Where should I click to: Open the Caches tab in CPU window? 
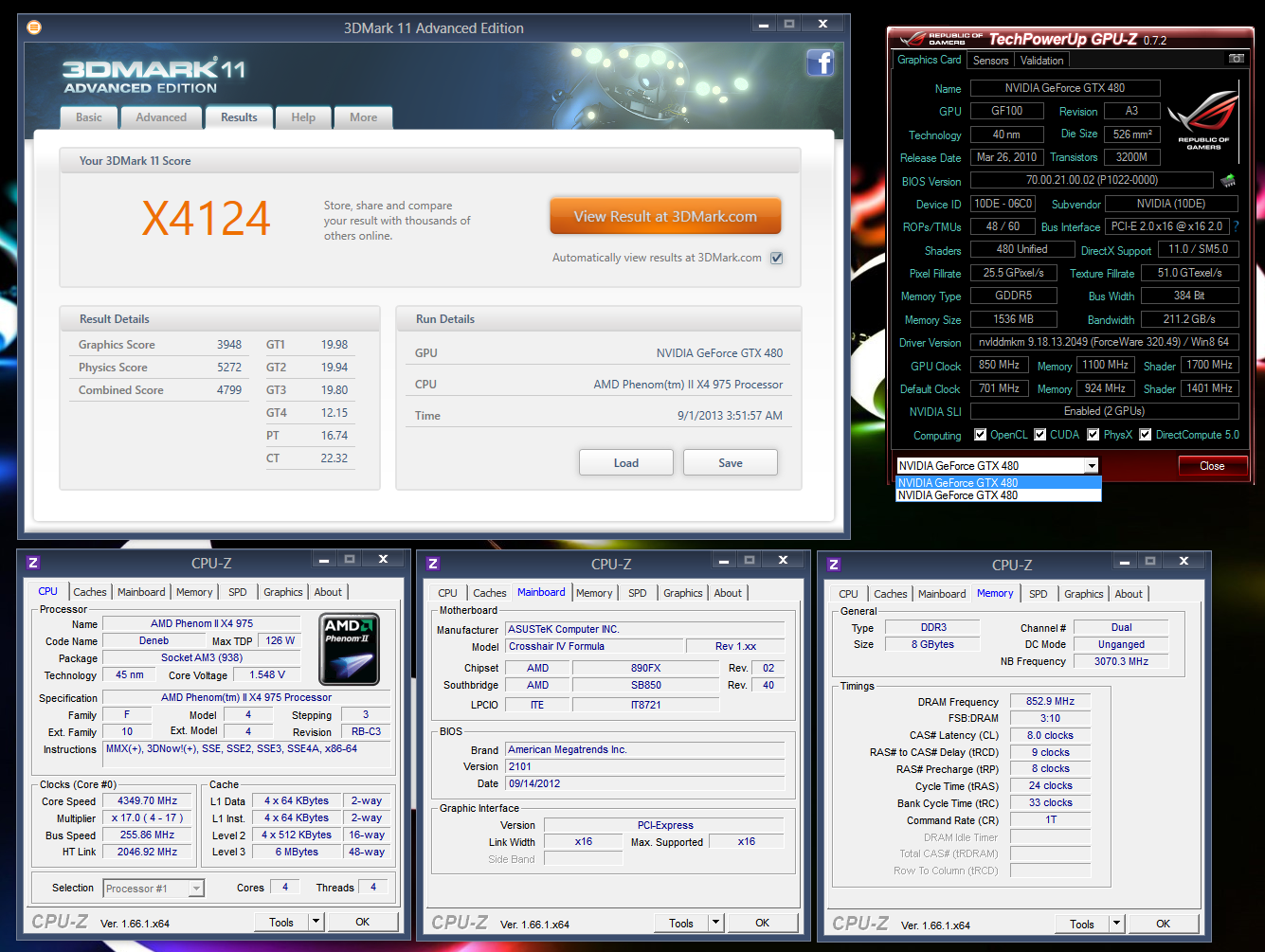tap(90, 592)
